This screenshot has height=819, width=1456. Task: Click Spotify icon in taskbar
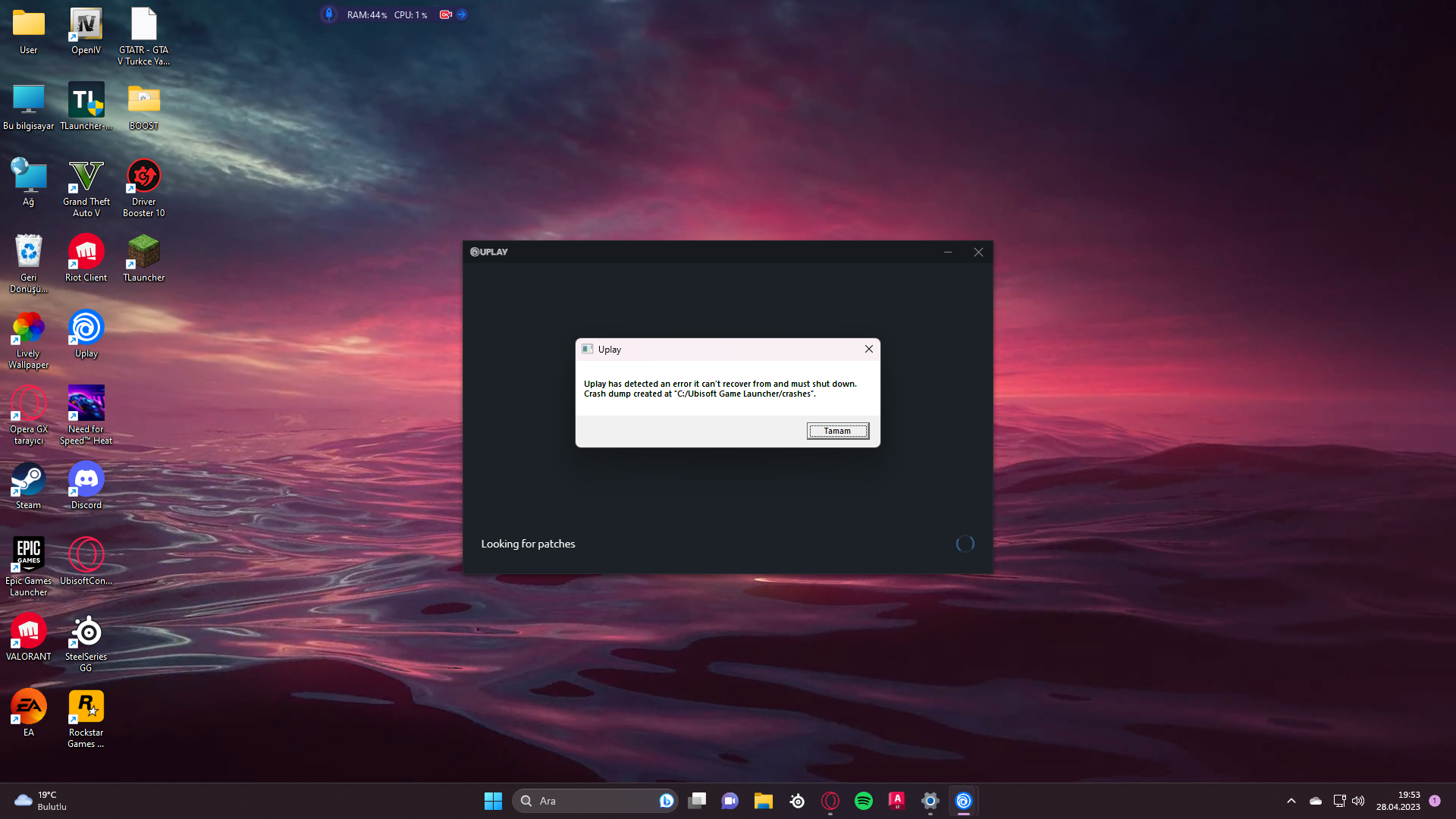point(863,801)
